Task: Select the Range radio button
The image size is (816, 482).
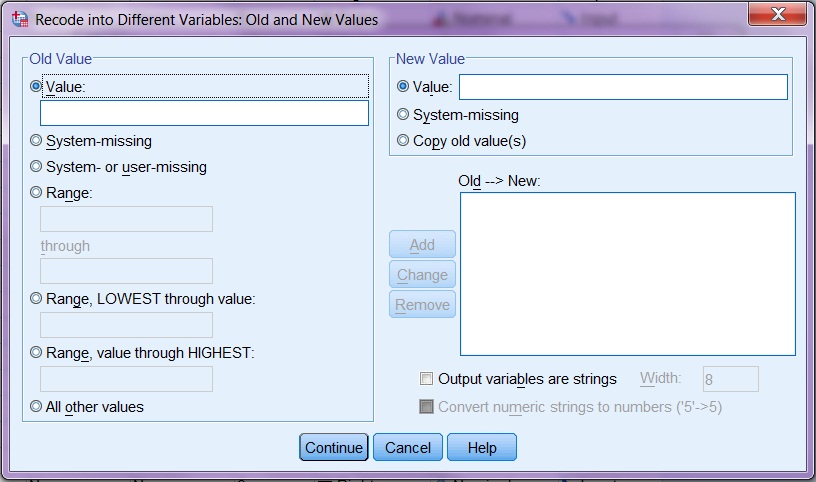Action: [x=37, y=193]
